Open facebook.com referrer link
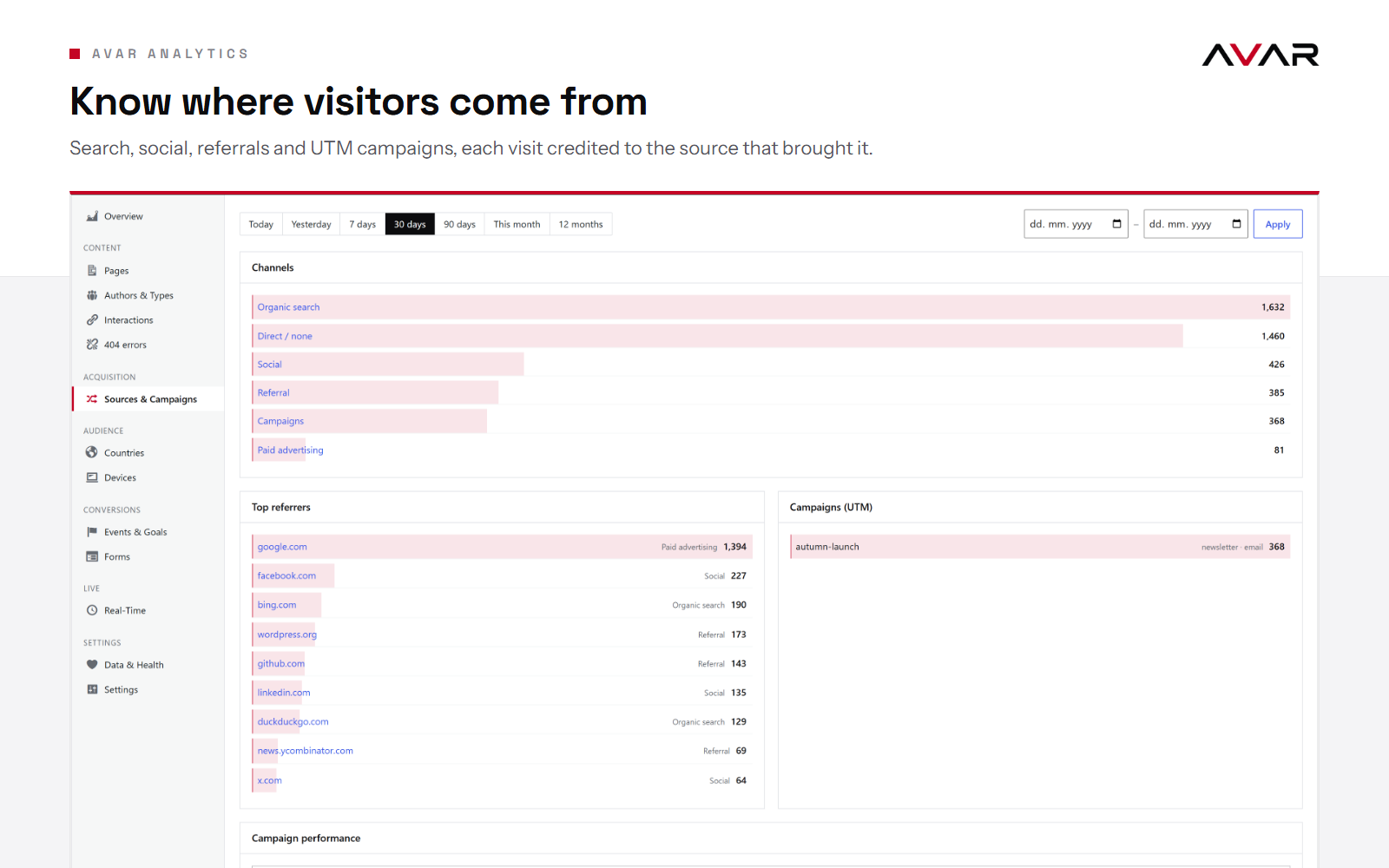Viewport: 1389px width, 868px height. [286, 575]
